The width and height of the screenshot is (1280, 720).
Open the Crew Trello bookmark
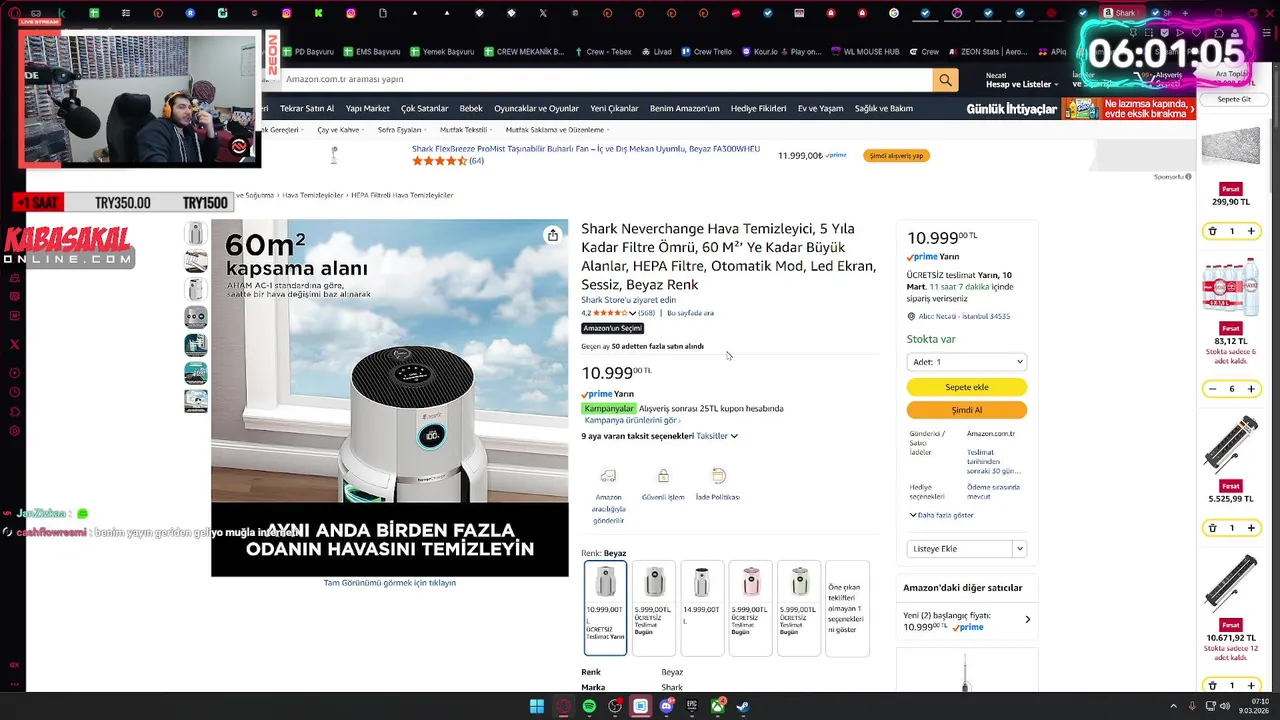point(706,52)
